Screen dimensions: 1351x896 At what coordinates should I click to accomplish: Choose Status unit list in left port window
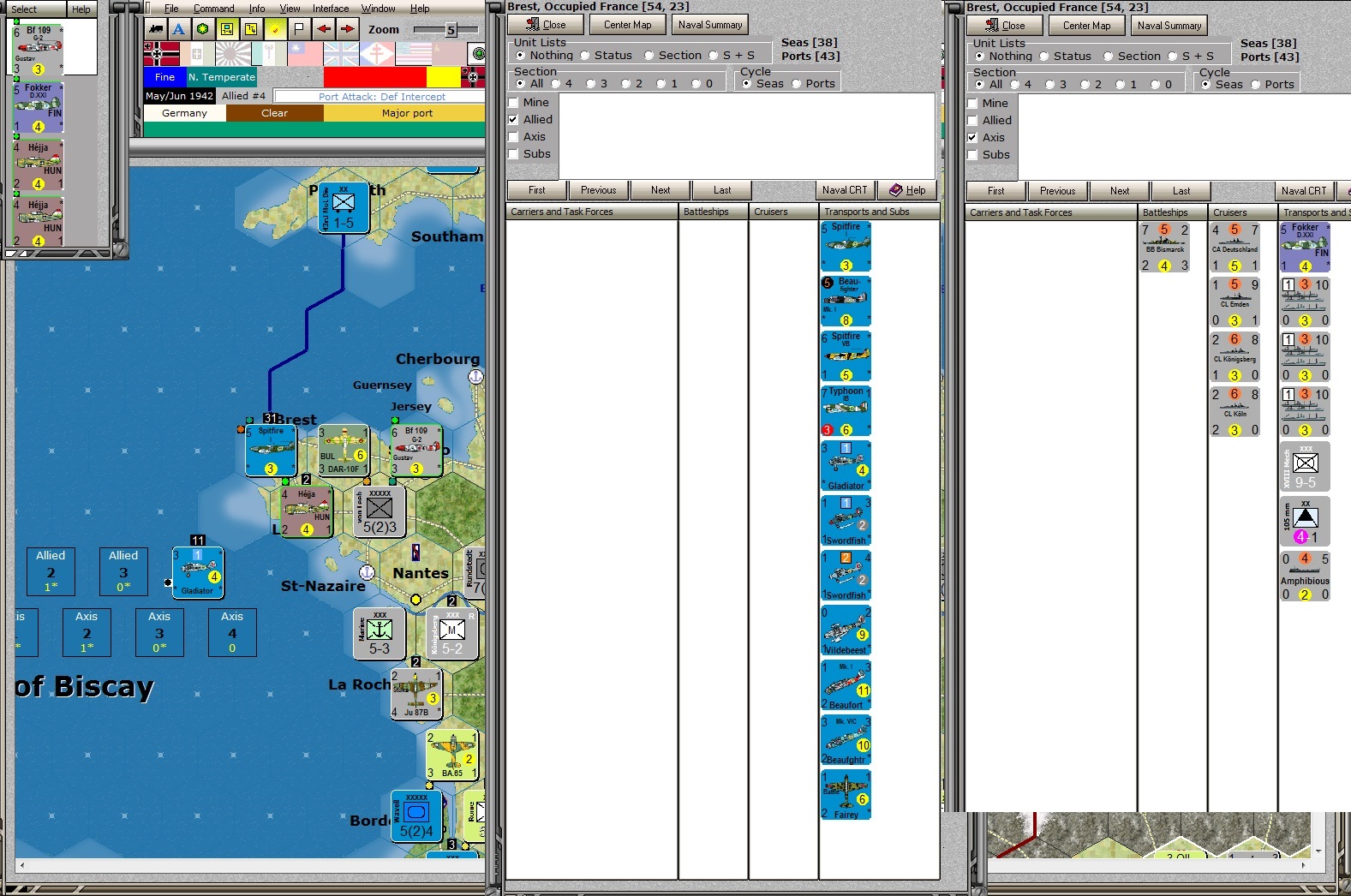pos(585,56)
